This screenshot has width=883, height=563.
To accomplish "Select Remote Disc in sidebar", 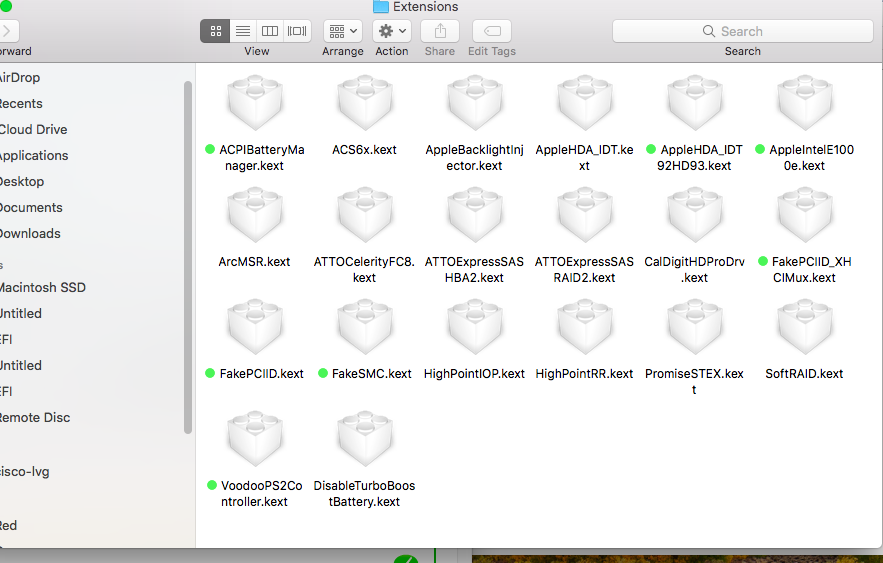I will (35, 417).
